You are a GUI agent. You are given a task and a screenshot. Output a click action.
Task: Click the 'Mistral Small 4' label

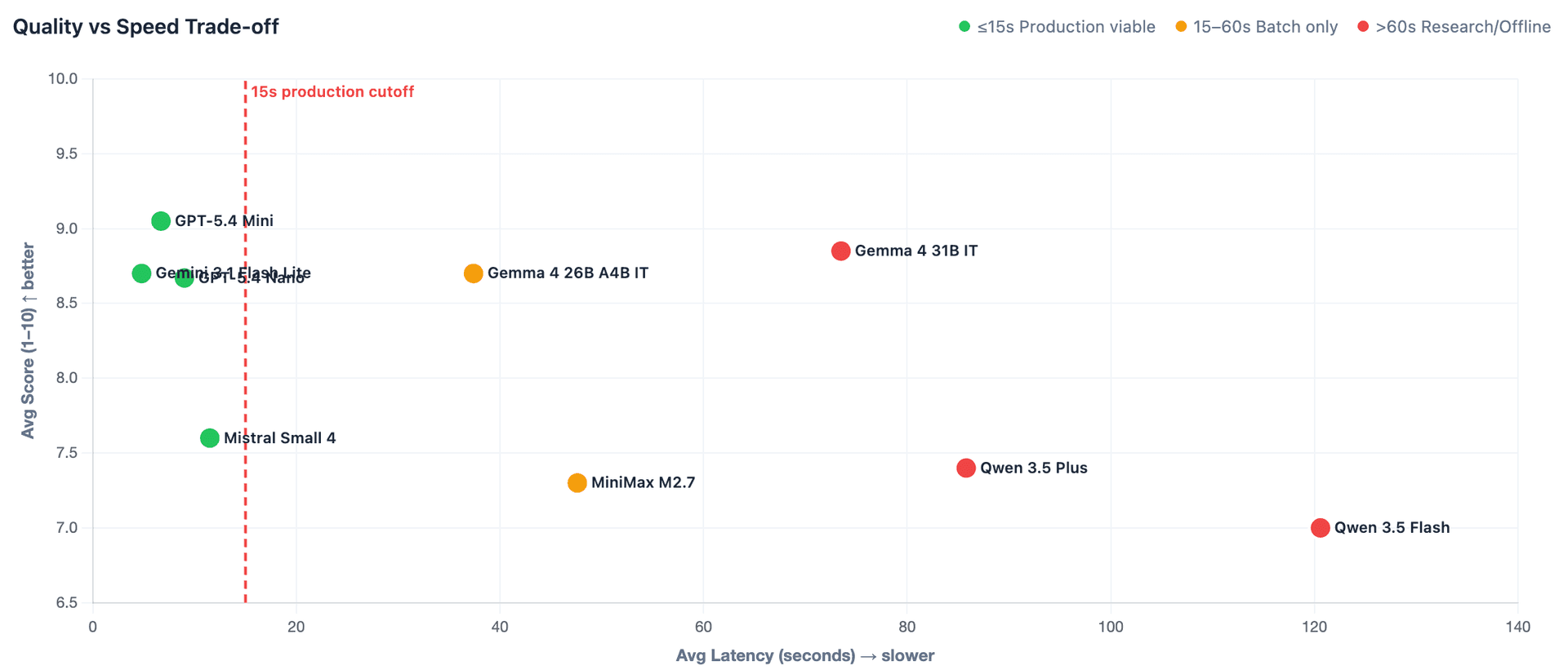coord(280,438)
